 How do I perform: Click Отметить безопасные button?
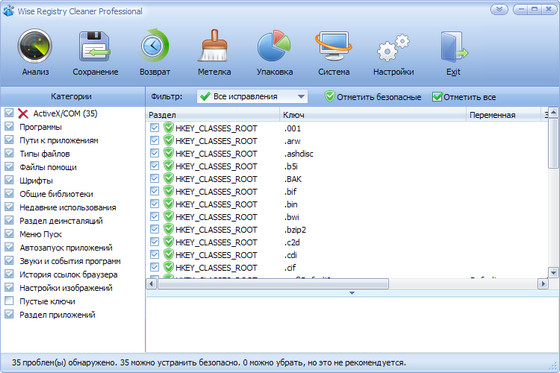[373, 97]
